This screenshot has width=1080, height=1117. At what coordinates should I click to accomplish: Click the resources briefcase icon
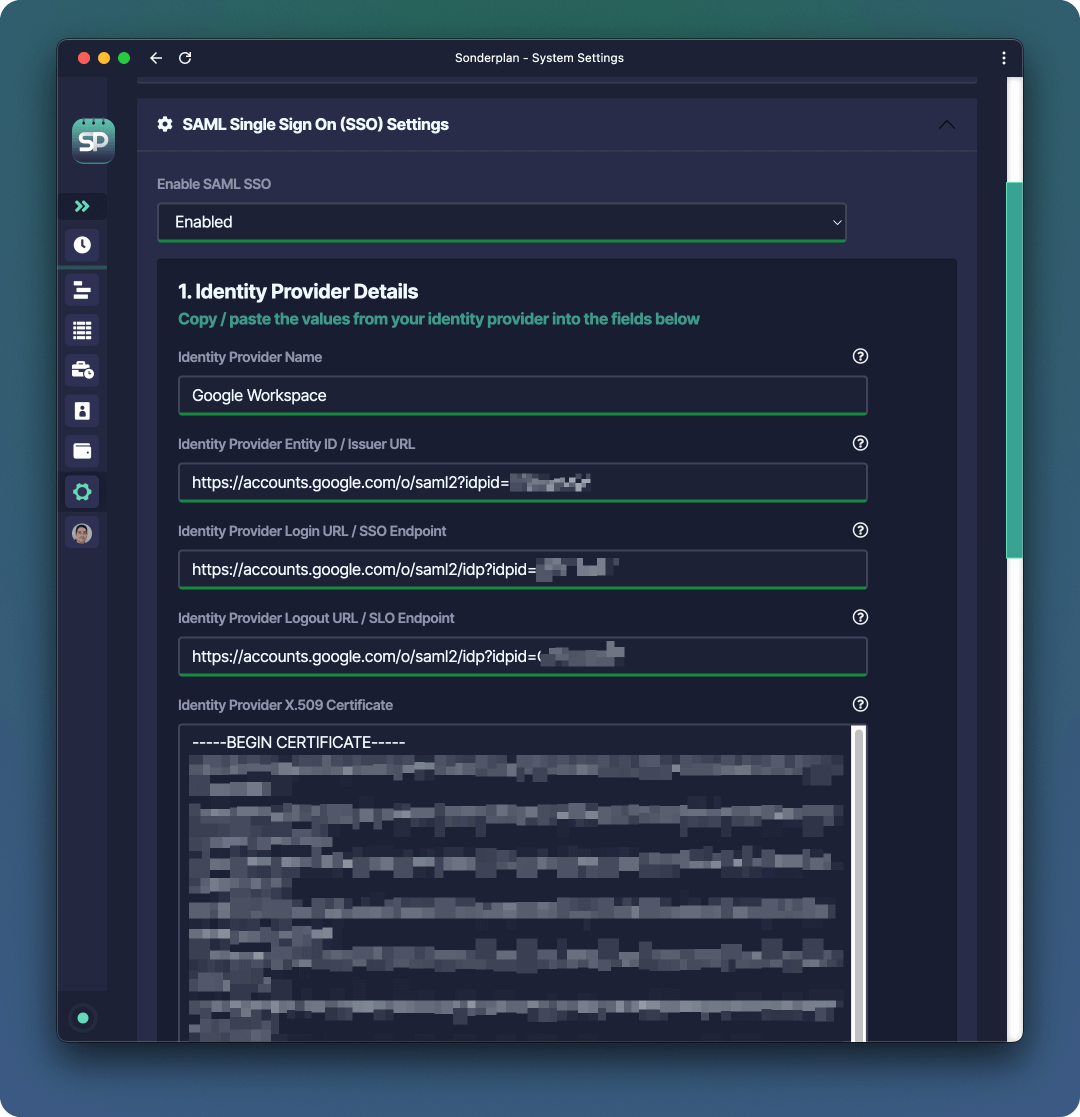point(82,370)
